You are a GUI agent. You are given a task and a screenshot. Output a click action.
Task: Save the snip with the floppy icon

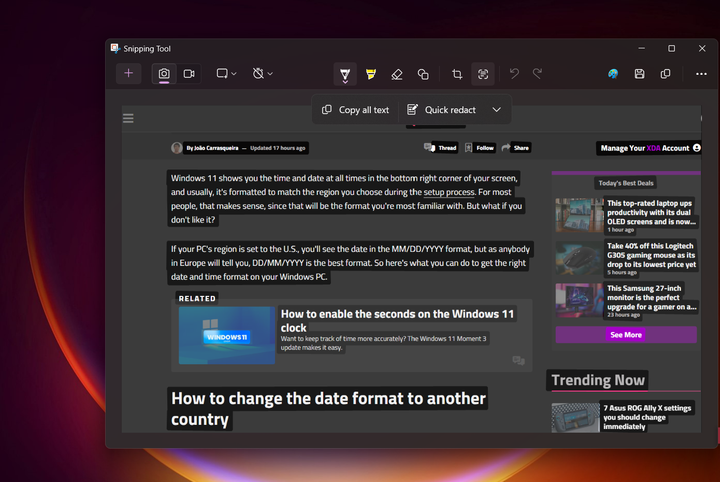[x=639, y=74]
